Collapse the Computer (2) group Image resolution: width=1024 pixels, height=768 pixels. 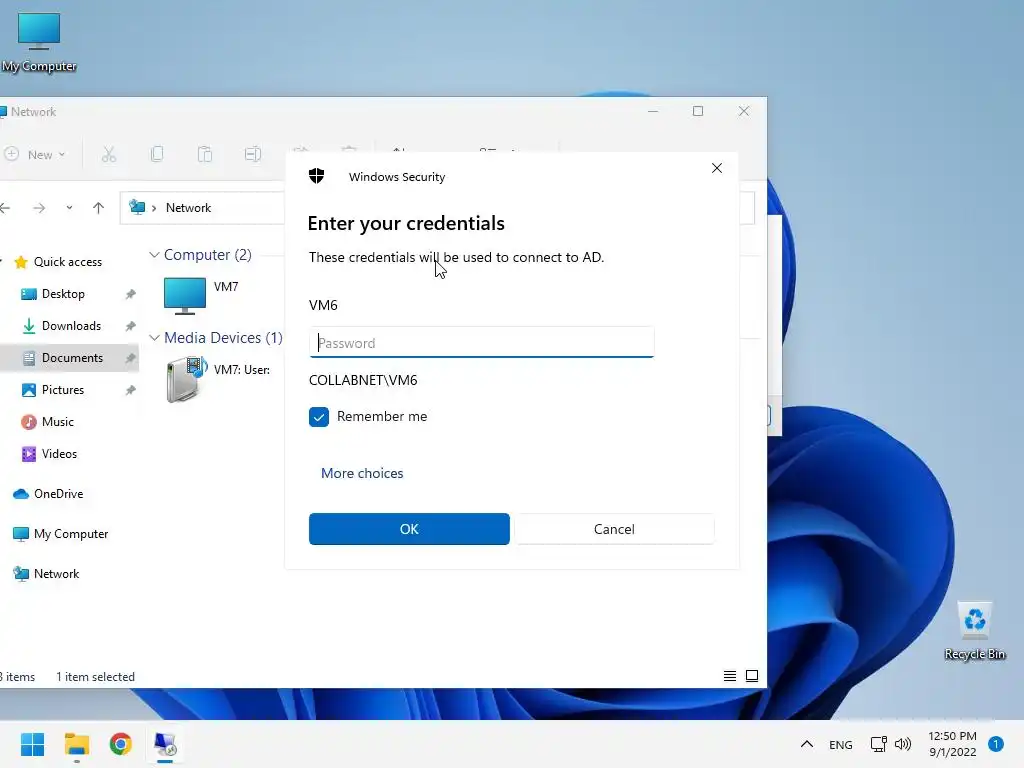coord(154,255)
